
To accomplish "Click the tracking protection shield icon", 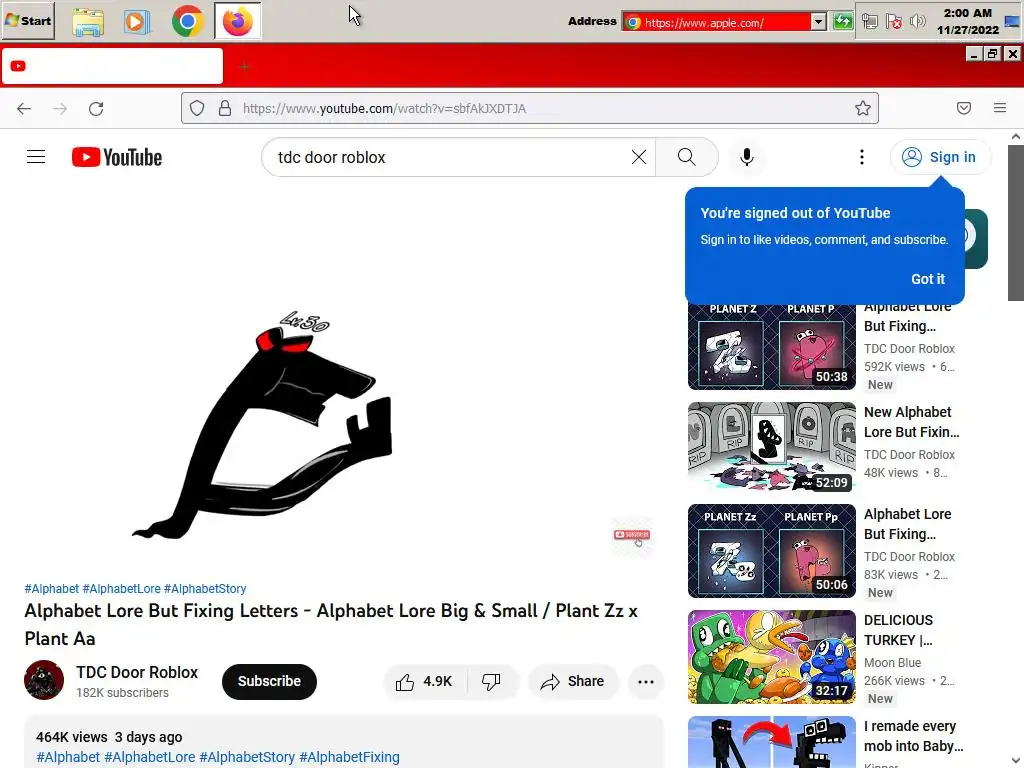I will tap(197, 108).
